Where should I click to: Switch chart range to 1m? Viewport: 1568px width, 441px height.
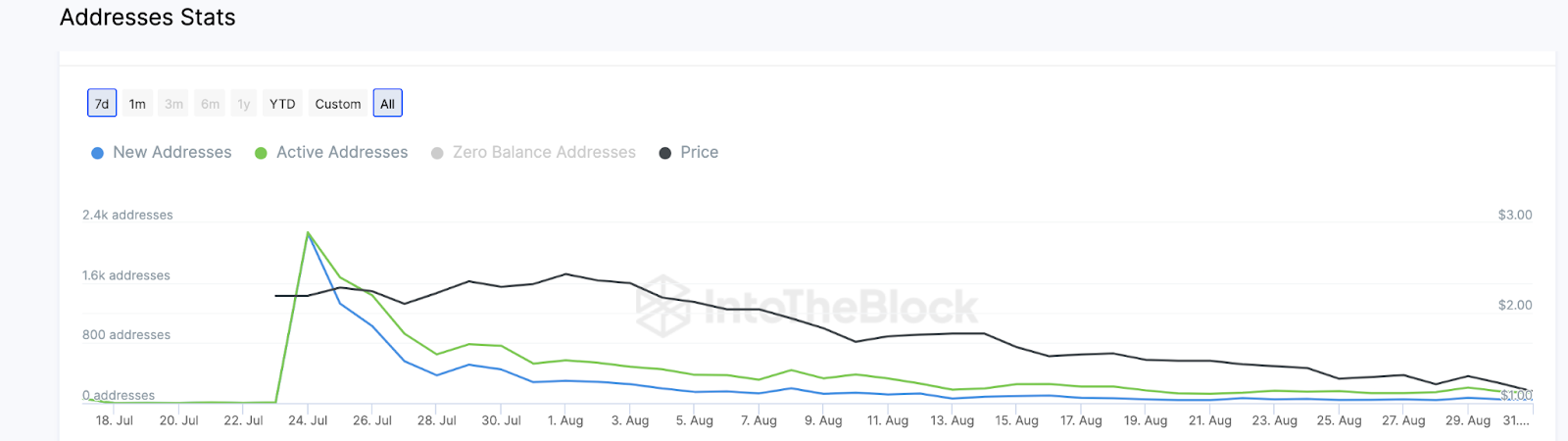click(138, 104)
